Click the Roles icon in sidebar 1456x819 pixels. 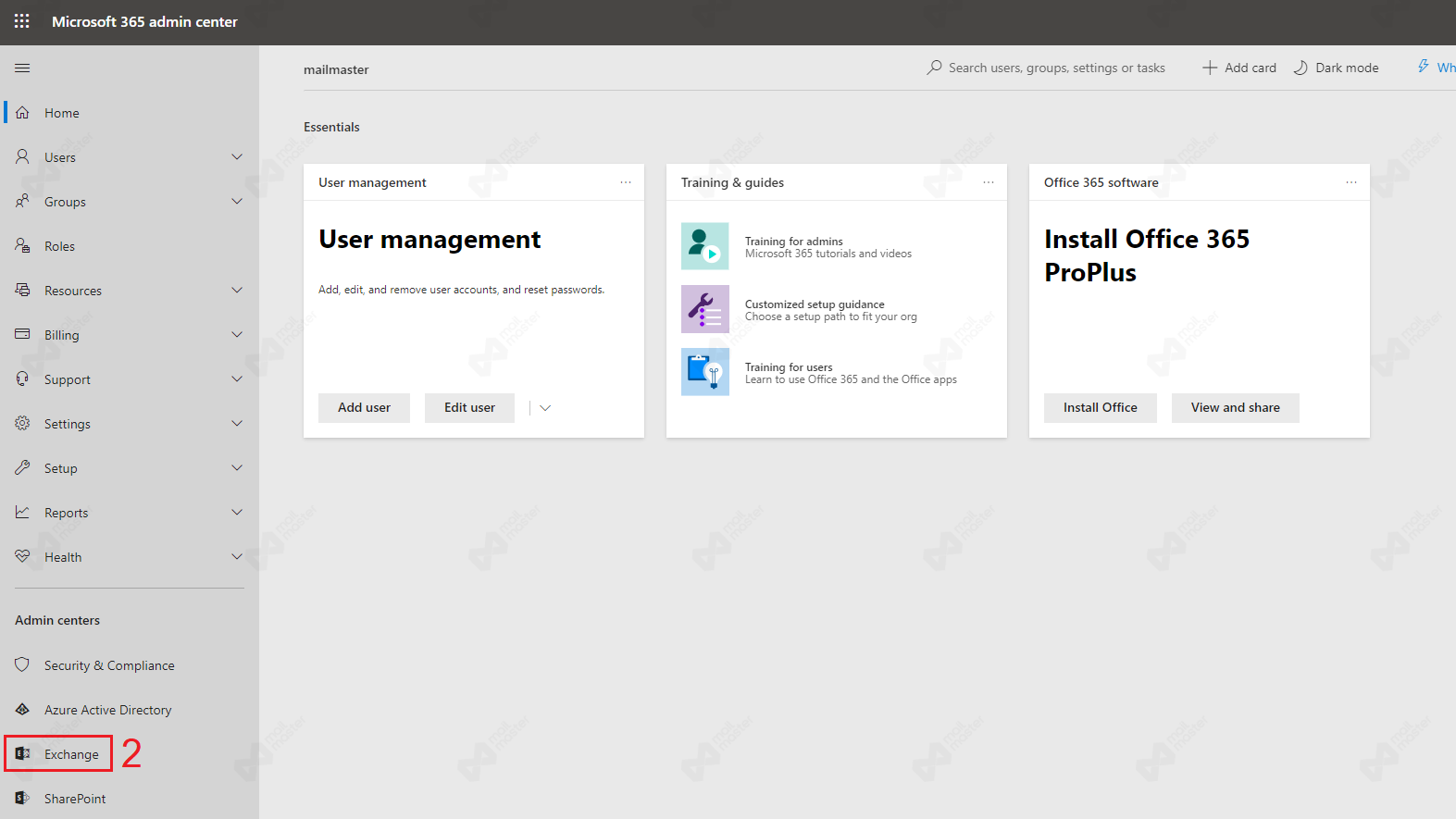pos(22,245)
